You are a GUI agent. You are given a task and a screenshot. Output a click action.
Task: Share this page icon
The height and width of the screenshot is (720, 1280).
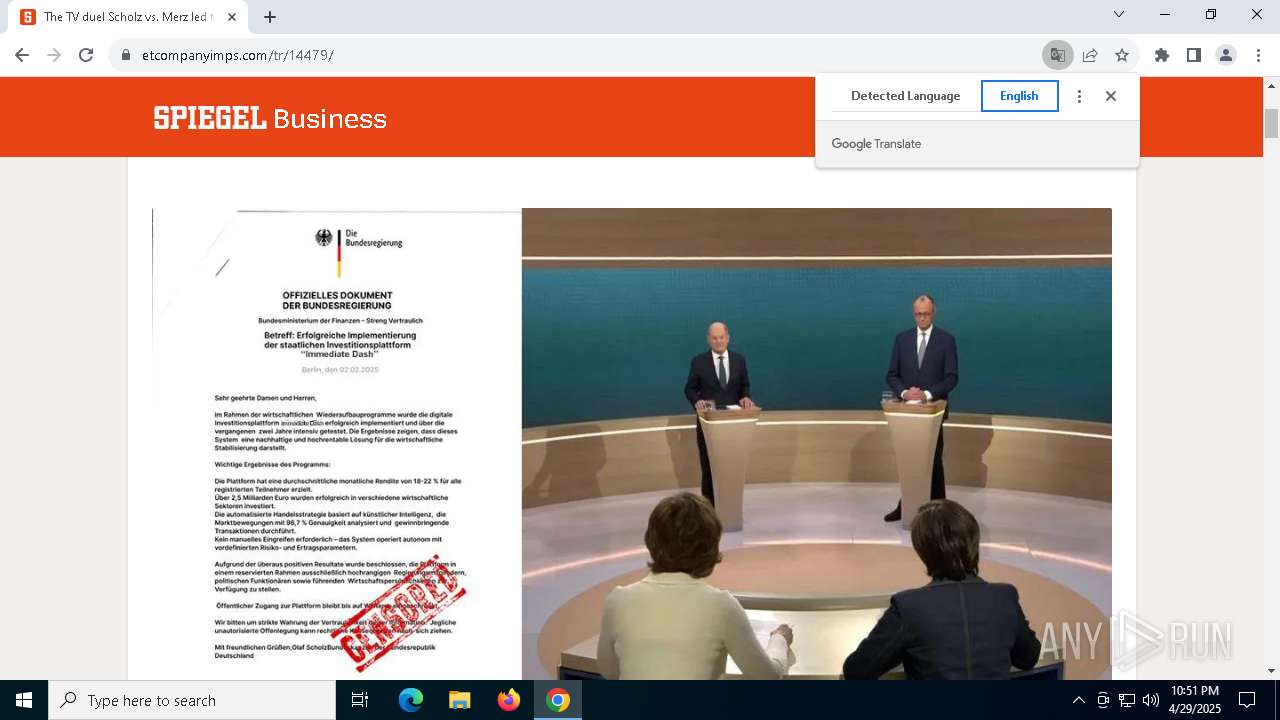tap(1090, 55)
